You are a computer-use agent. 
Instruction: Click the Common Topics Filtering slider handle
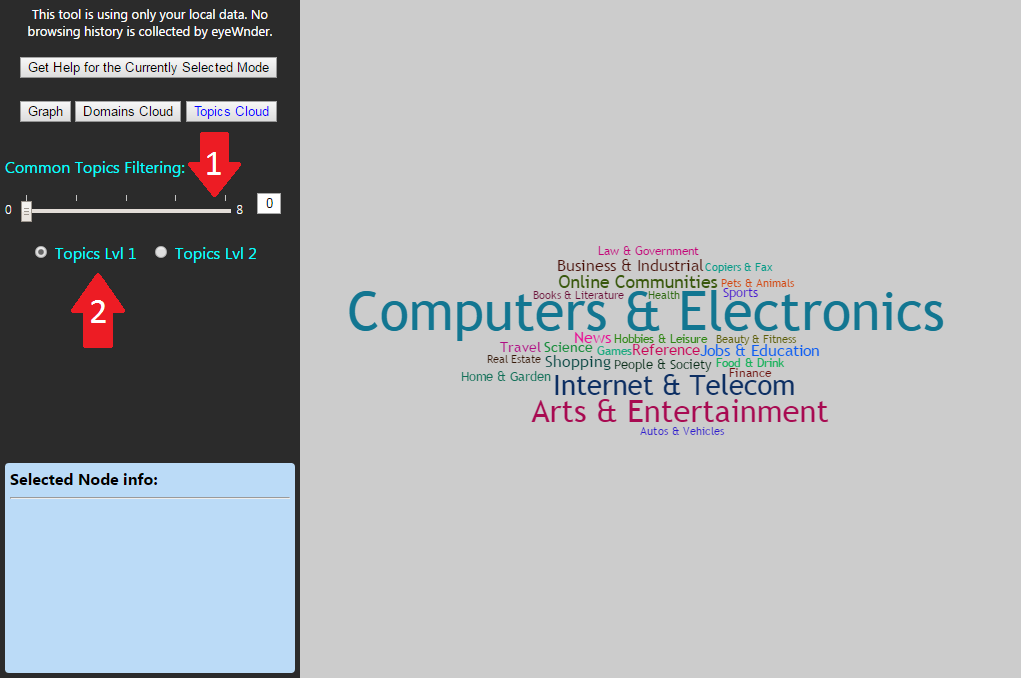tap(26, 211)
